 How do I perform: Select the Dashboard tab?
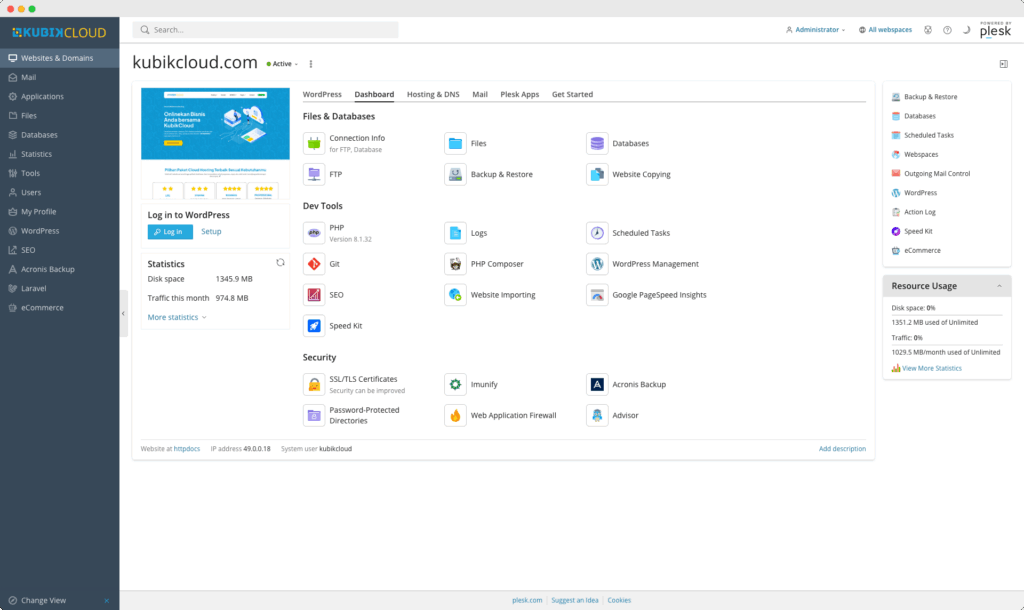click(374, 95)
